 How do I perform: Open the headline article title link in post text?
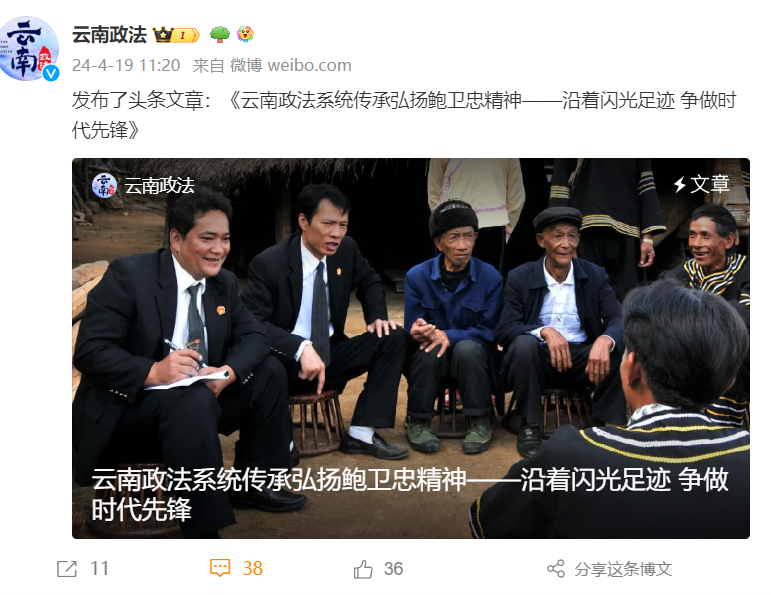click(x=403, y=115)
